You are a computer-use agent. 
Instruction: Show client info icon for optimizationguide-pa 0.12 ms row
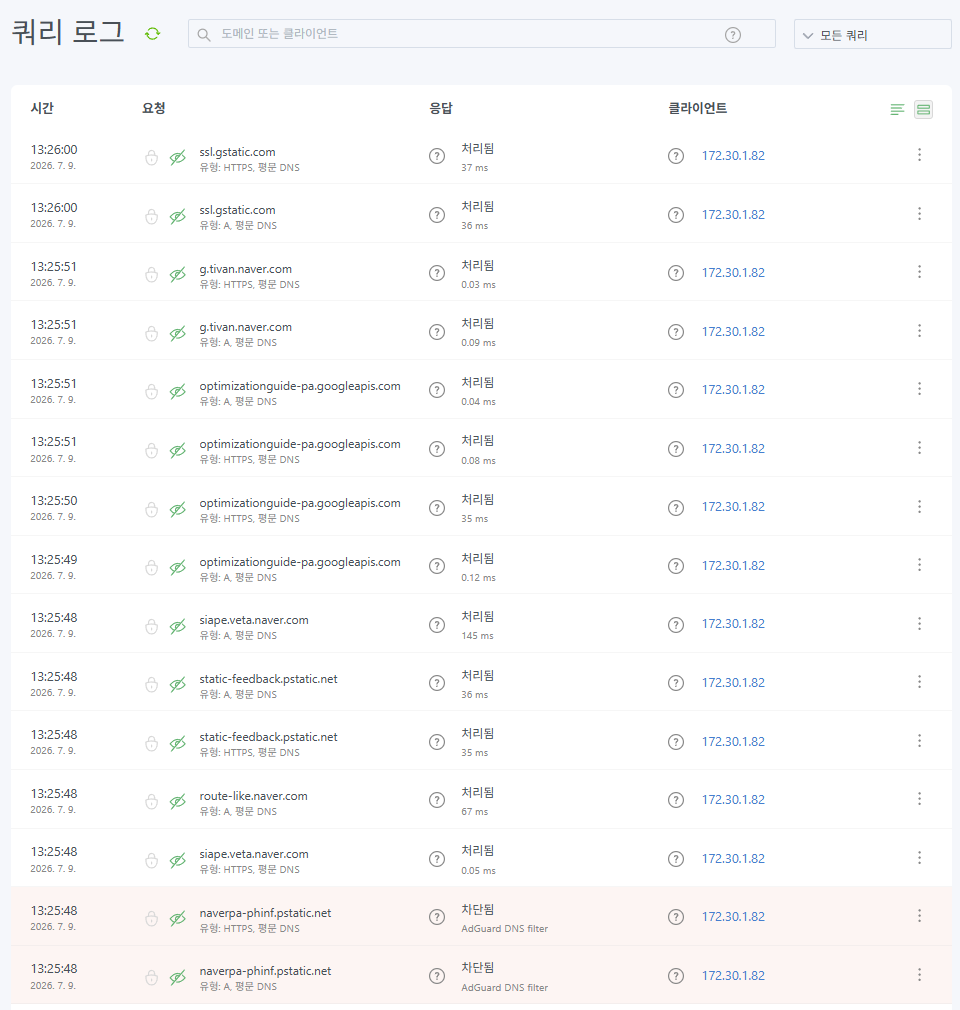[676, 566]
